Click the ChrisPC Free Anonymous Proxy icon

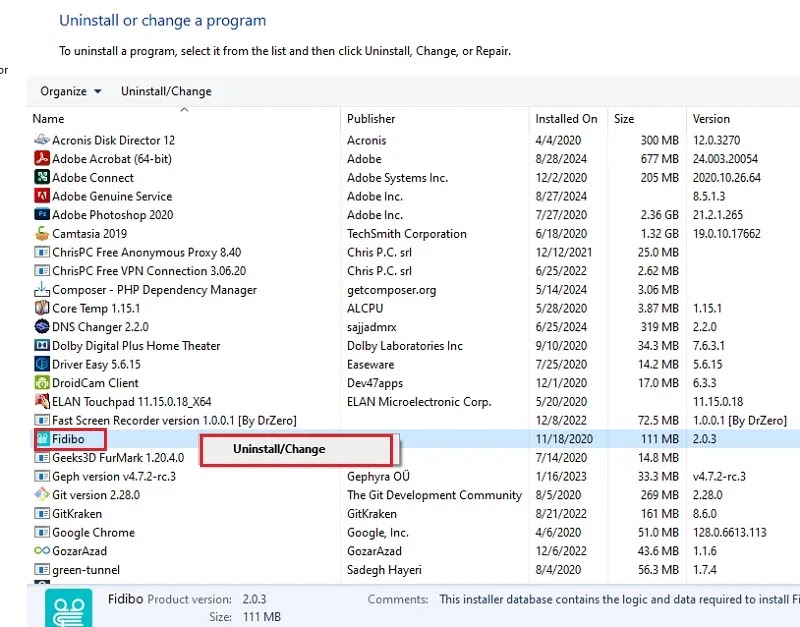[x=42, y=252]
